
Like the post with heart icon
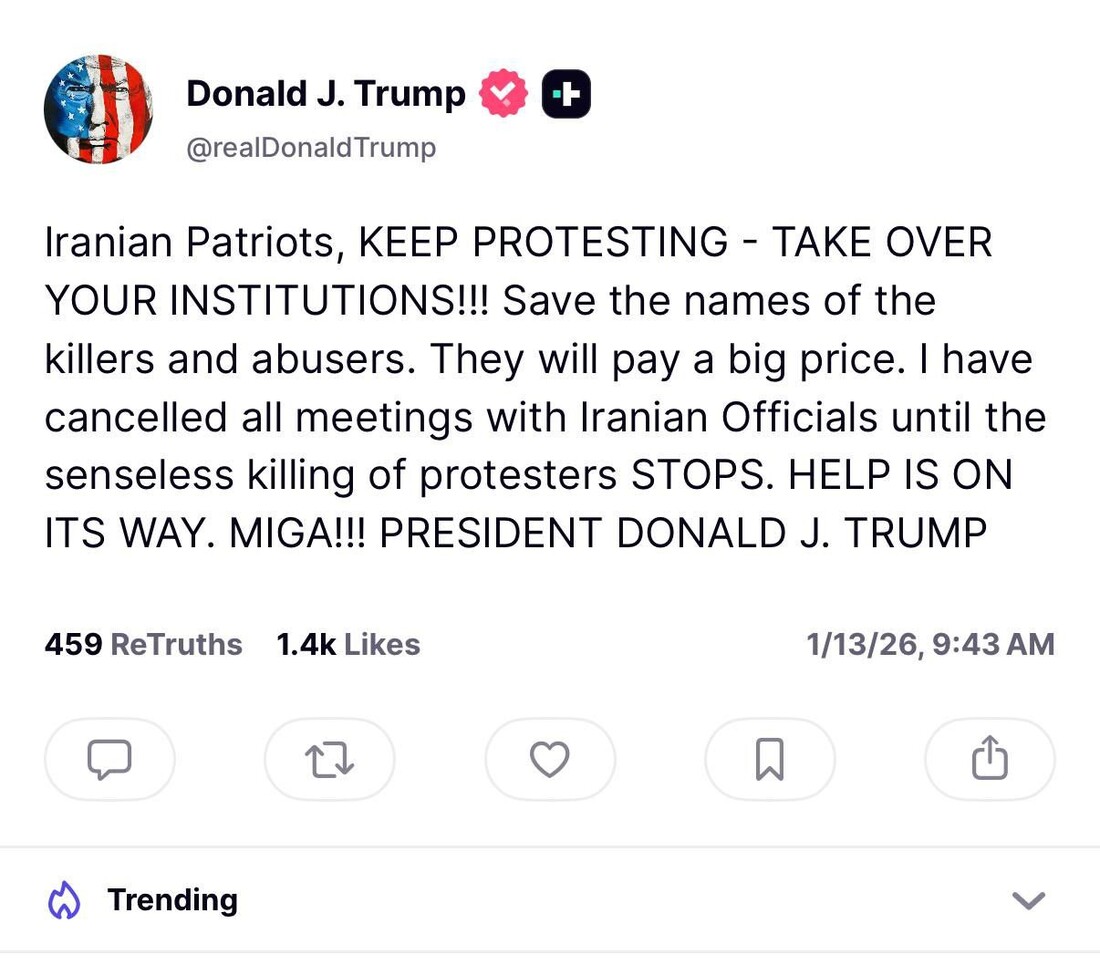[549, 759]
